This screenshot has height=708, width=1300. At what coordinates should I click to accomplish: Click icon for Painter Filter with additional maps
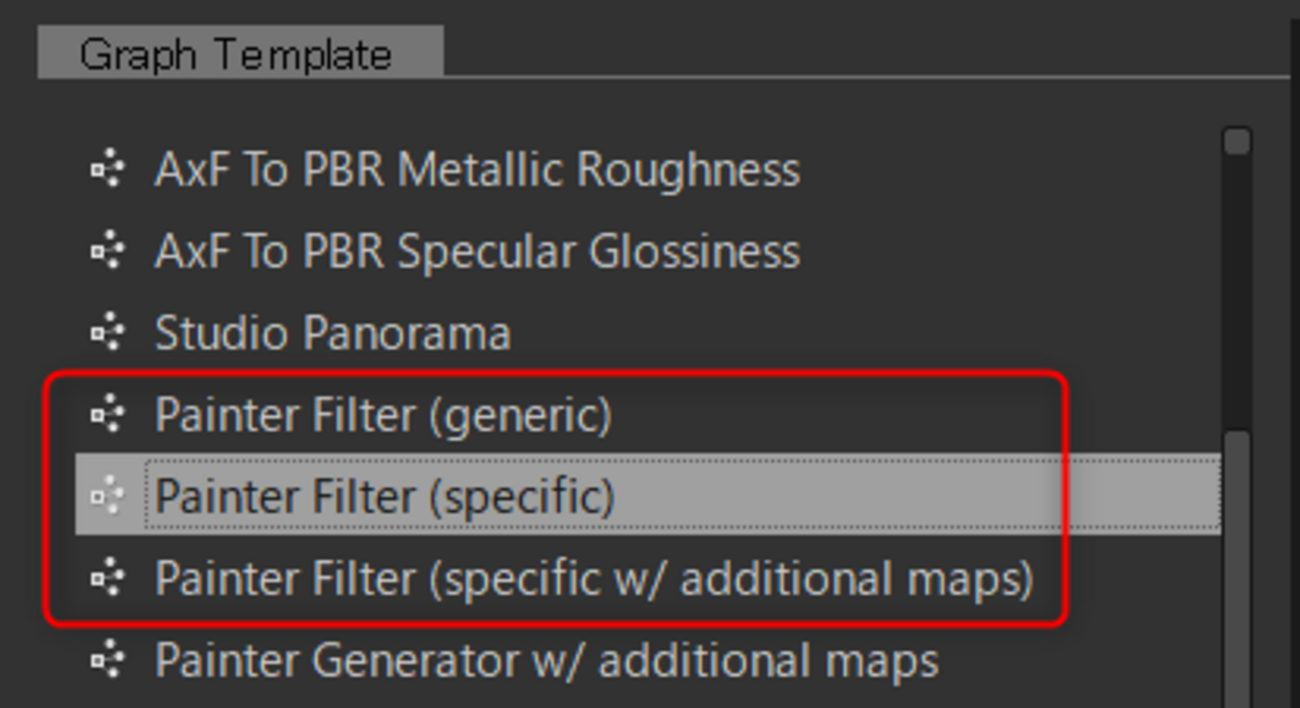tap(106, 578)
